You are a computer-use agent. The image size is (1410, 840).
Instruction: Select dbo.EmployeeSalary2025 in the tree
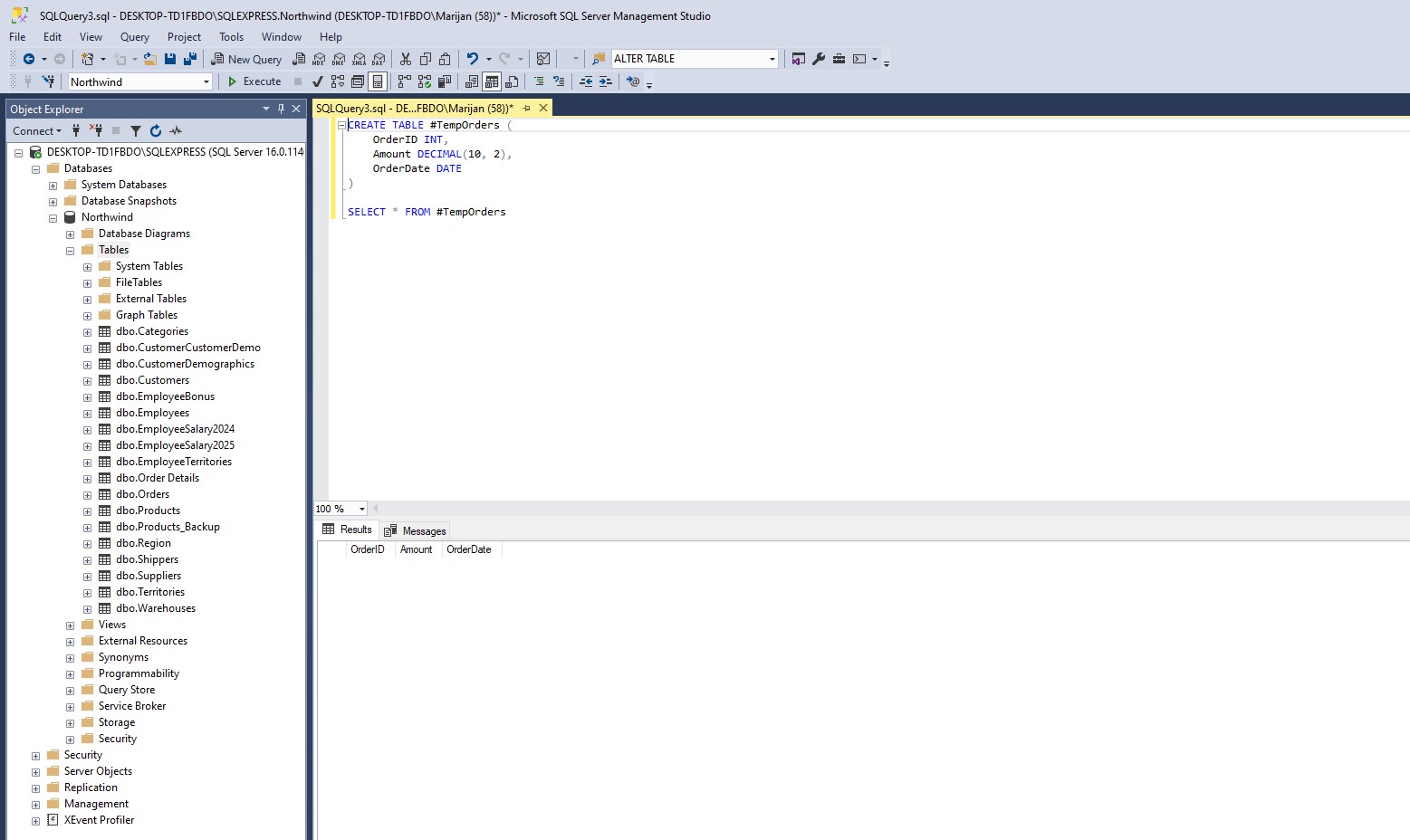(x=175, y=445)
